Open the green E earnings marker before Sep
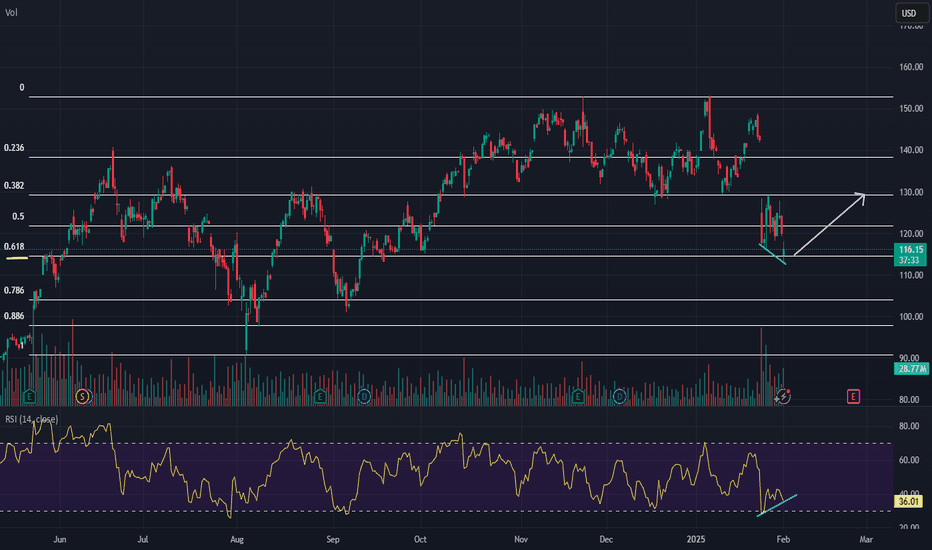This screenshot has width=932, height=550. 320,396
